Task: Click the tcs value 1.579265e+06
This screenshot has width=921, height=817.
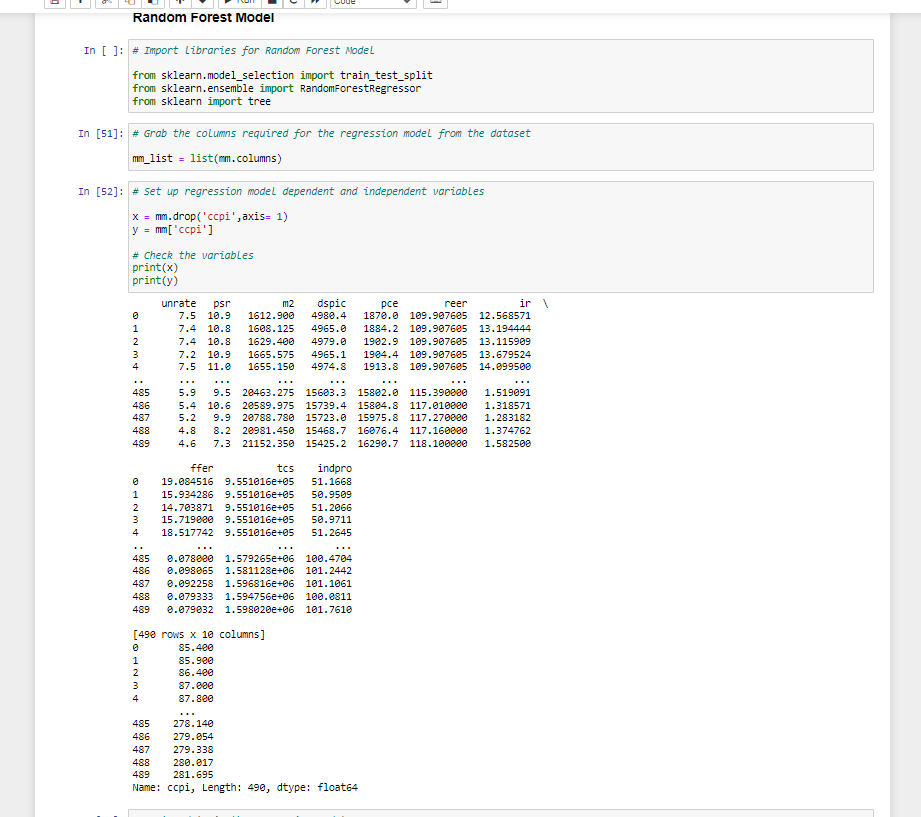Action: (x=260, y=559)
